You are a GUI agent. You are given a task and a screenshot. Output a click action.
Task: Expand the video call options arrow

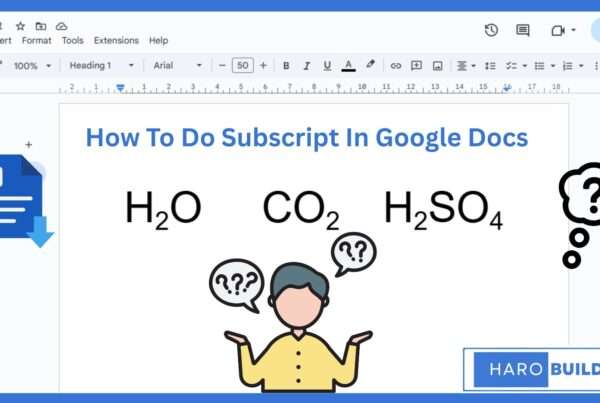573,30
